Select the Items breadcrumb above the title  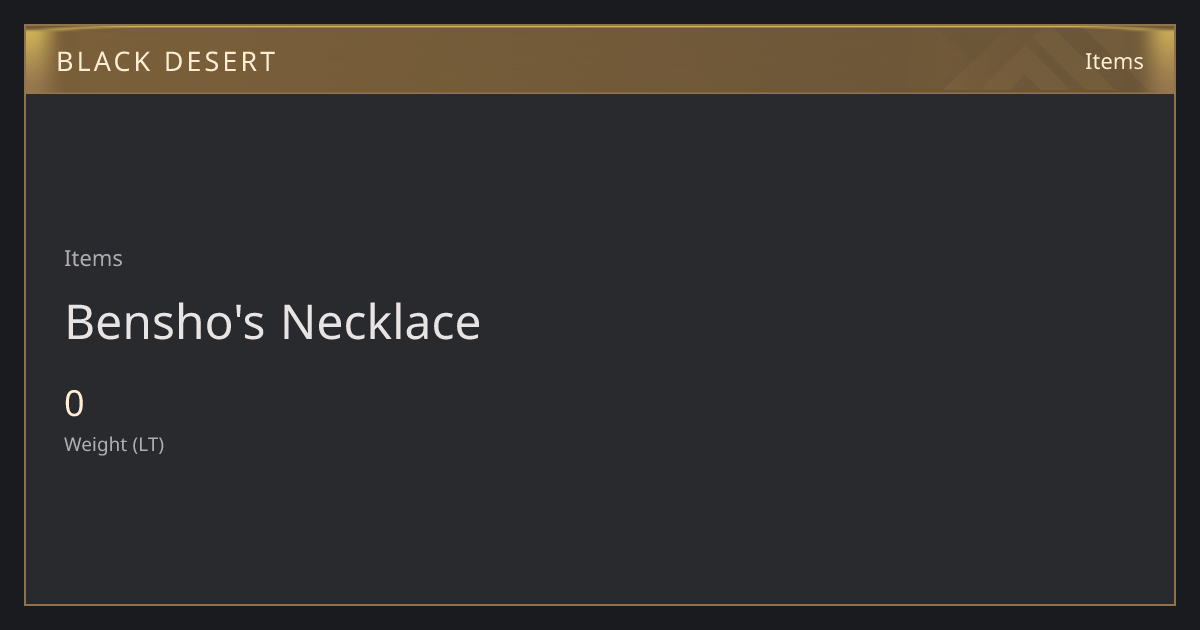click(x=93, y=258)
